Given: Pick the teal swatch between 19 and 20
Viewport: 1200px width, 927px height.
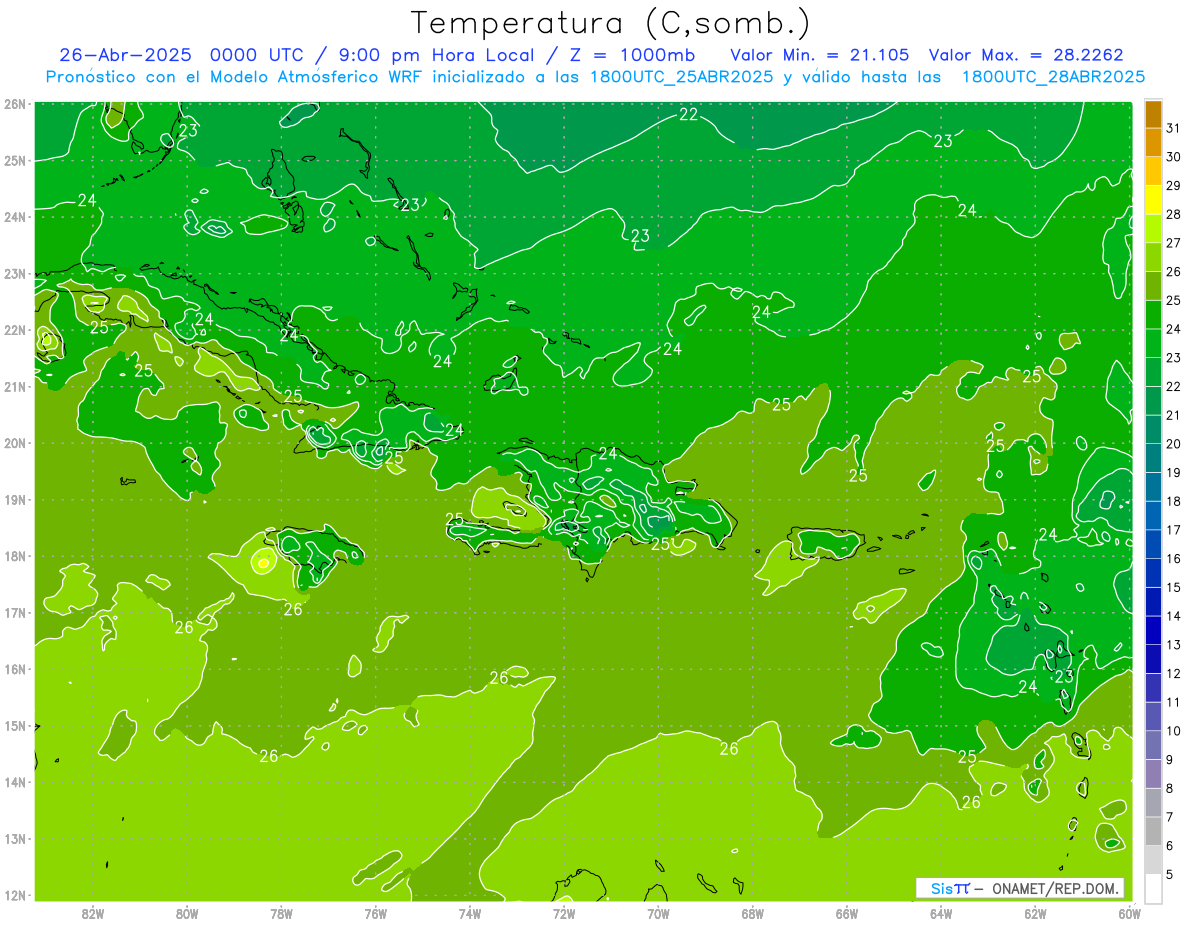Looking at the screenshot, I should click(x=1153, y=458).
